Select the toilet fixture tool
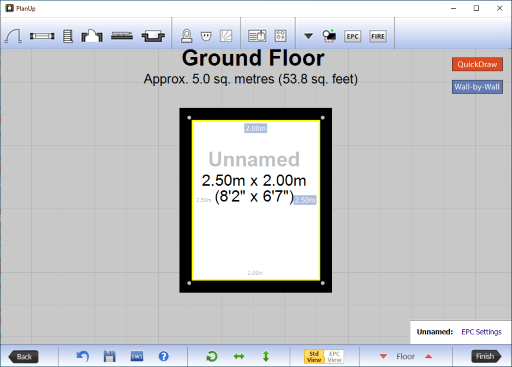The image size is (512, 367). click(187, 36)
